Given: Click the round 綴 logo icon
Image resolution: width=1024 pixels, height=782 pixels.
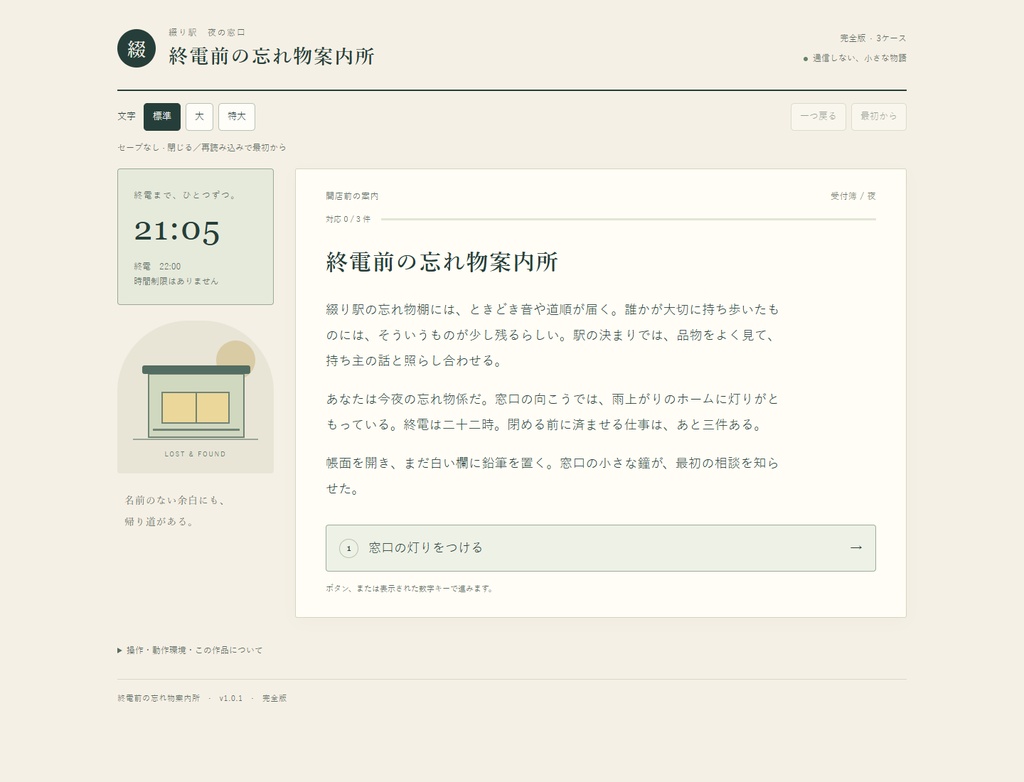Looking at the screenshot, I should [x=136, y=48].
